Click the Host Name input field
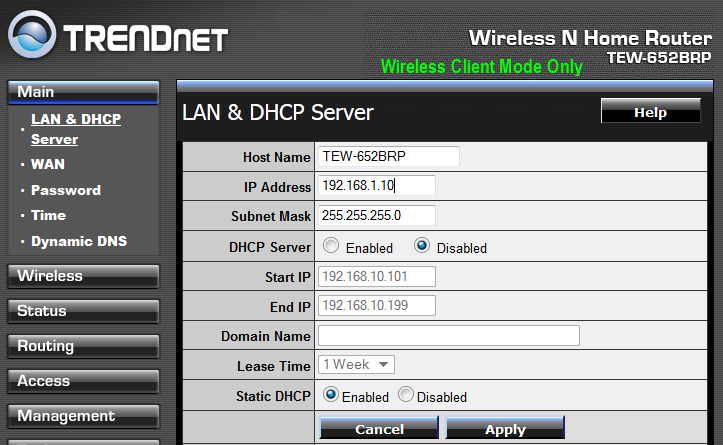The height and width of the screenshot is (445, 723). tap(389, 156)
